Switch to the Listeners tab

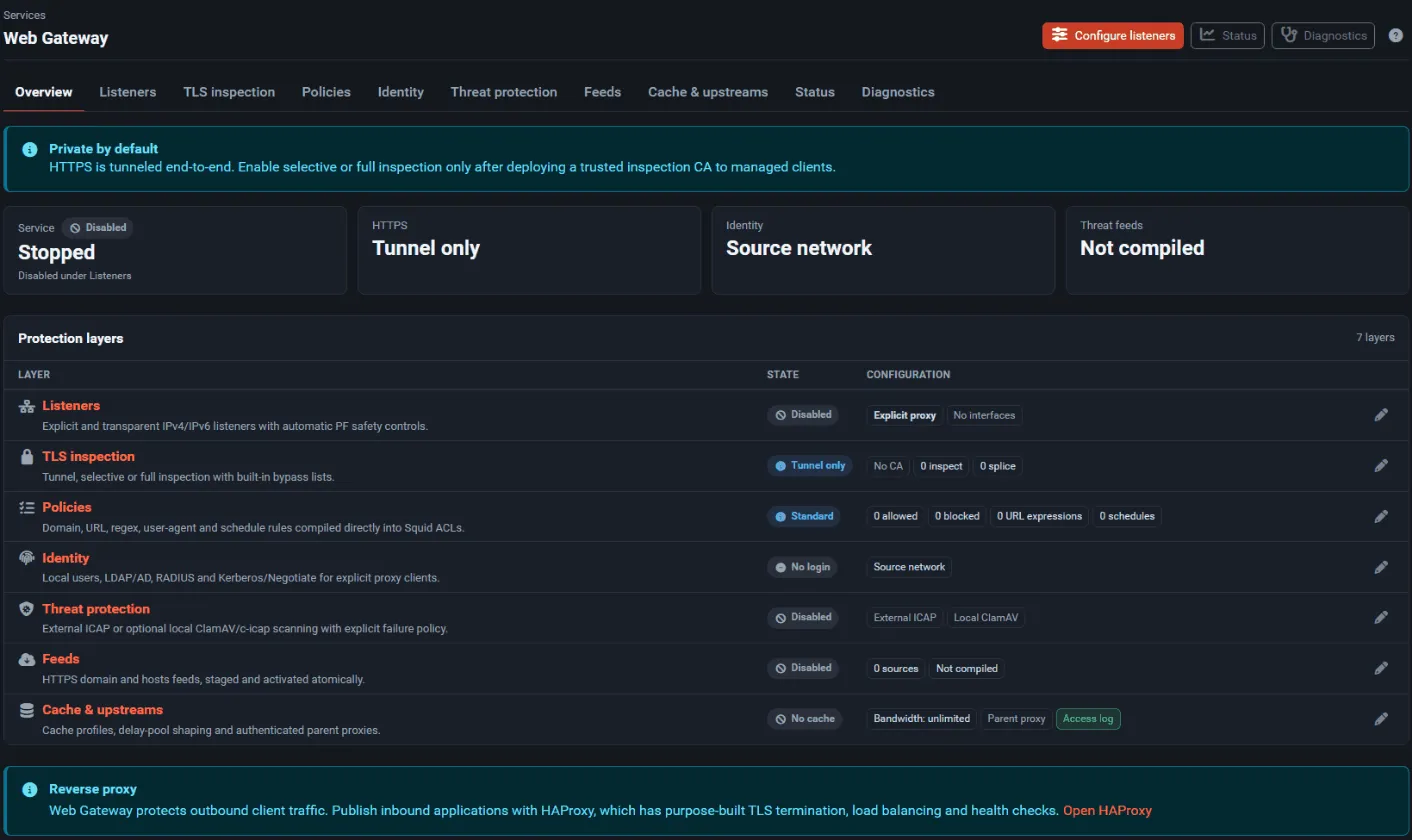click(128, 92)
